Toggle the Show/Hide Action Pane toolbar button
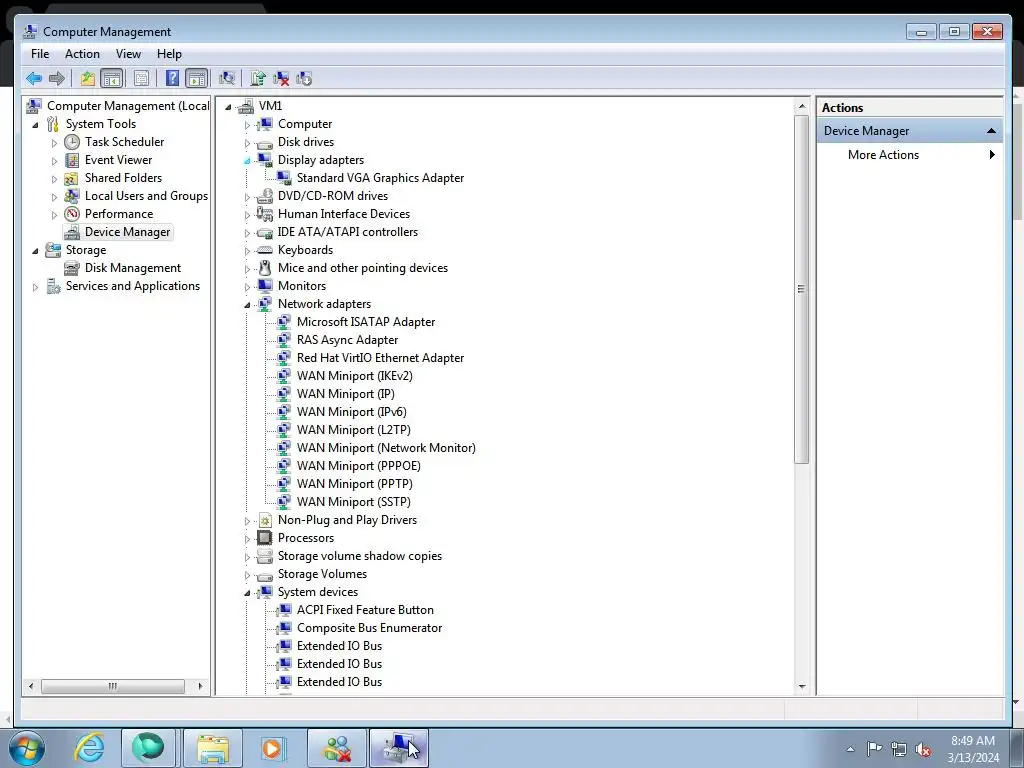Image resolution: width=1024 pixels, height=768 pixels. [x=197, y=78]
